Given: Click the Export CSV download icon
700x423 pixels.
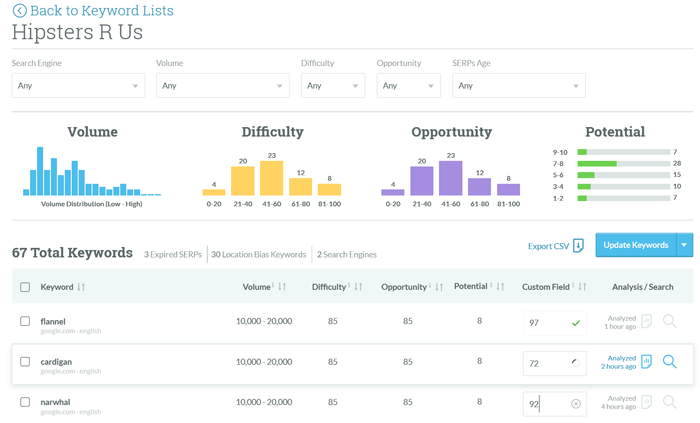Looking at the screenshot, I should [578, 246].
